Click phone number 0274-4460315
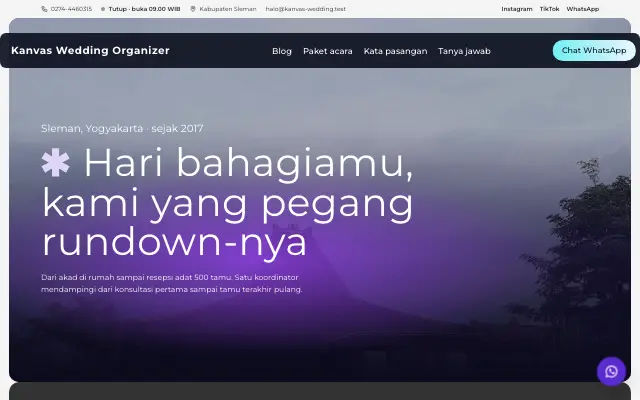The height and width of the screenshot is (400, 640). tap(71, 9)
